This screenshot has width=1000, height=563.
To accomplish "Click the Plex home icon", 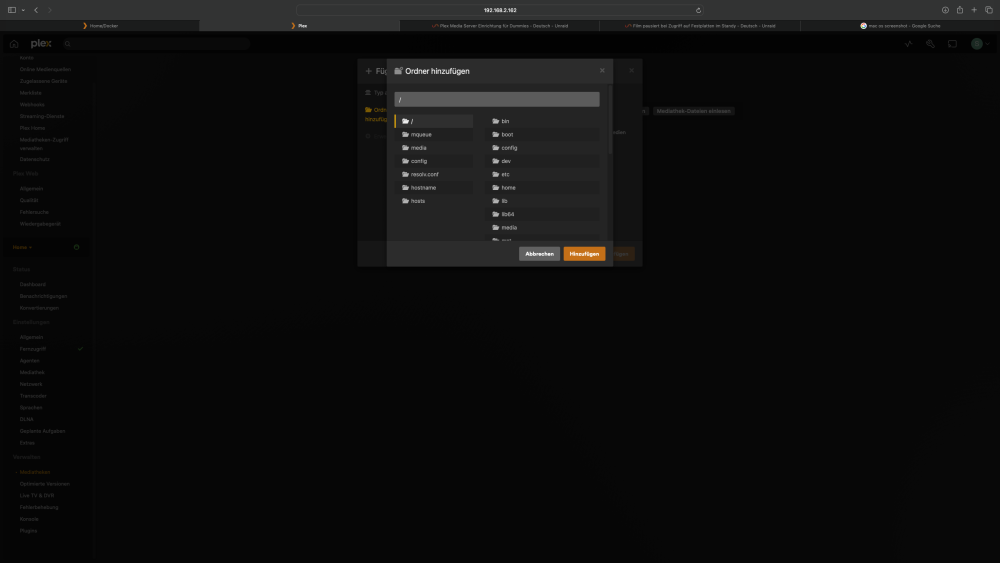I will (14, 43).
